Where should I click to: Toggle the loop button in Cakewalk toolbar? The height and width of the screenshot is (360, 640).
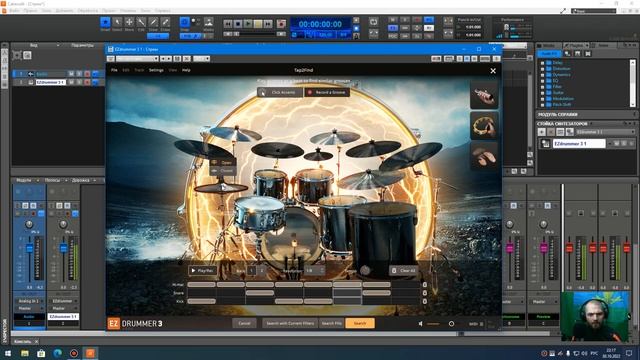tap(373, 22)
